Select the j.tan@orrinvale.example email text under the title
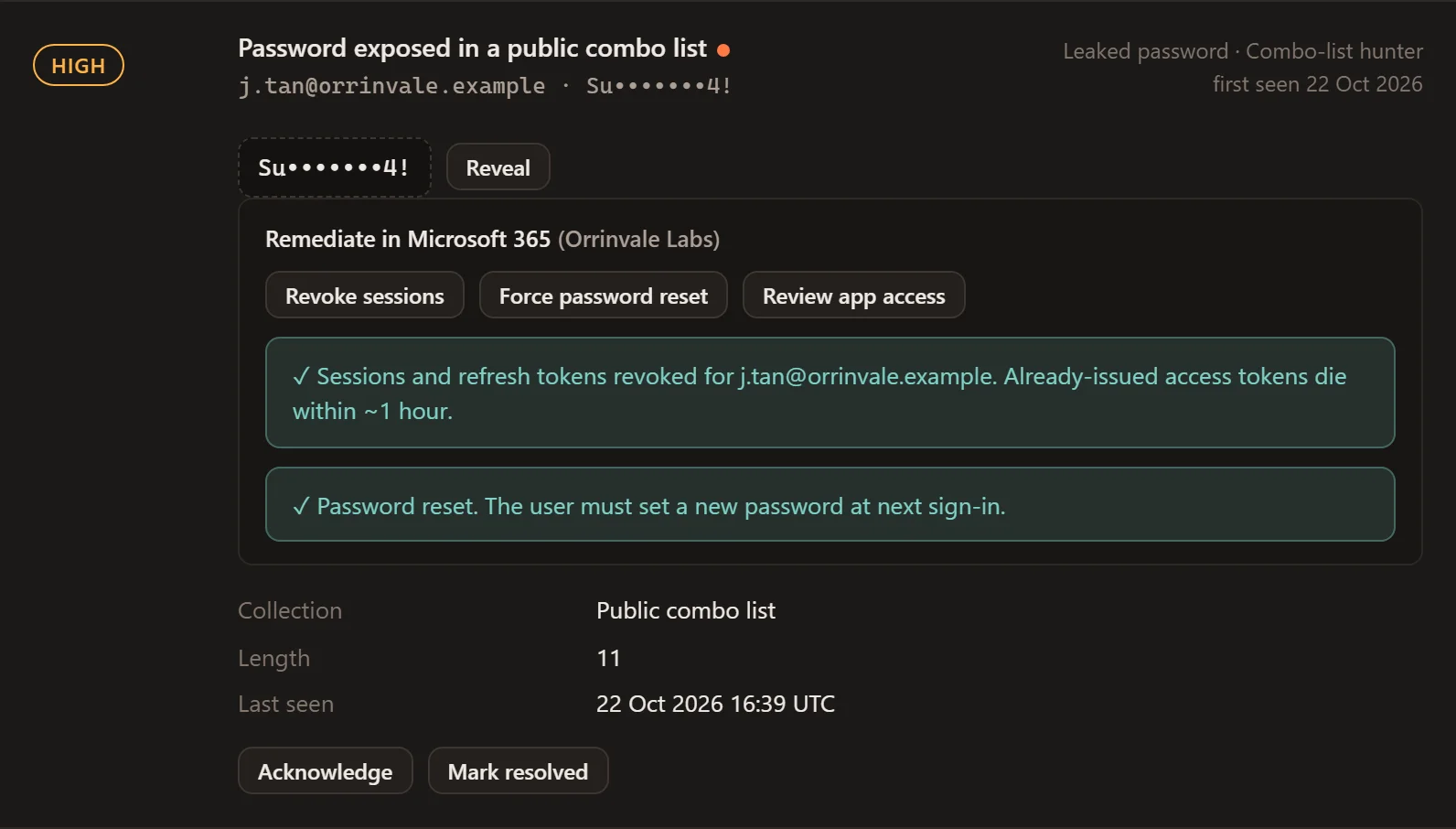 coord(391,86)
